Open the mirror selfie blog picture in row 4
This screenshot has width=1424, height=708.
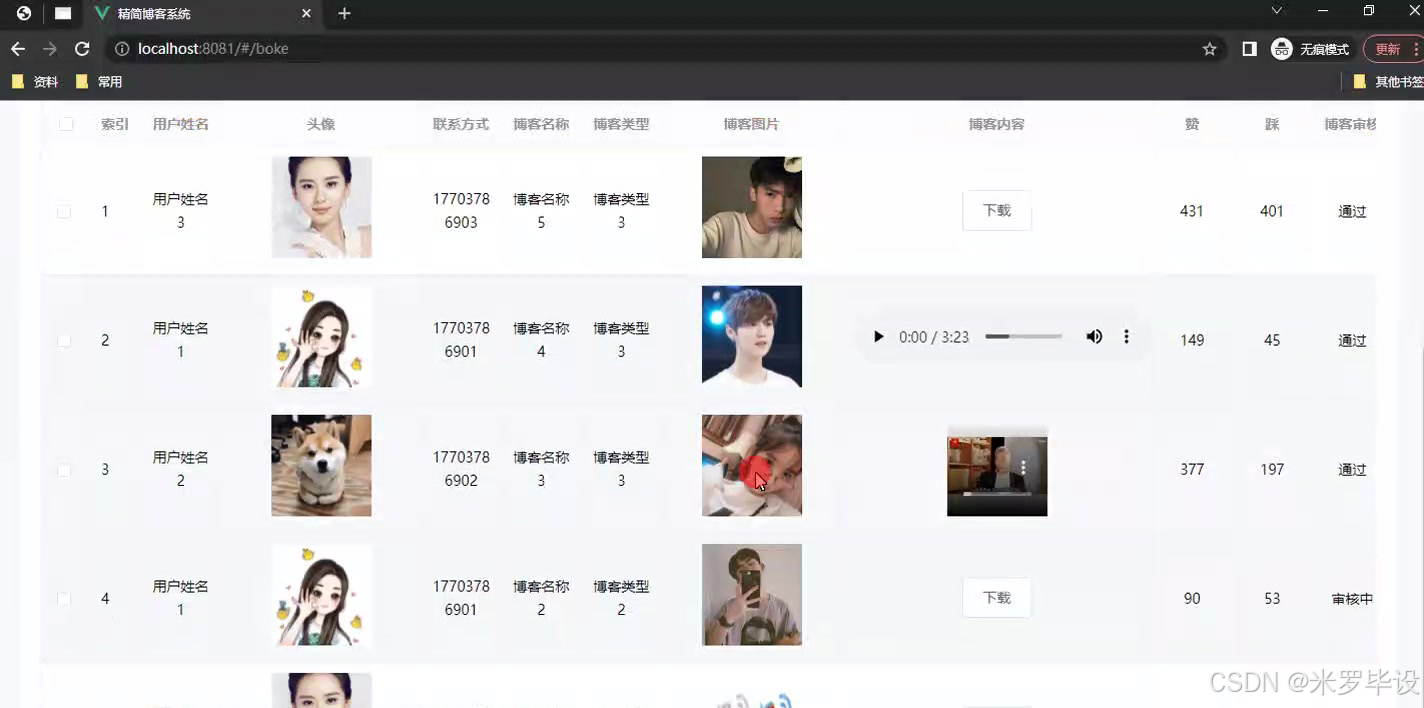(x=752, y=595)
